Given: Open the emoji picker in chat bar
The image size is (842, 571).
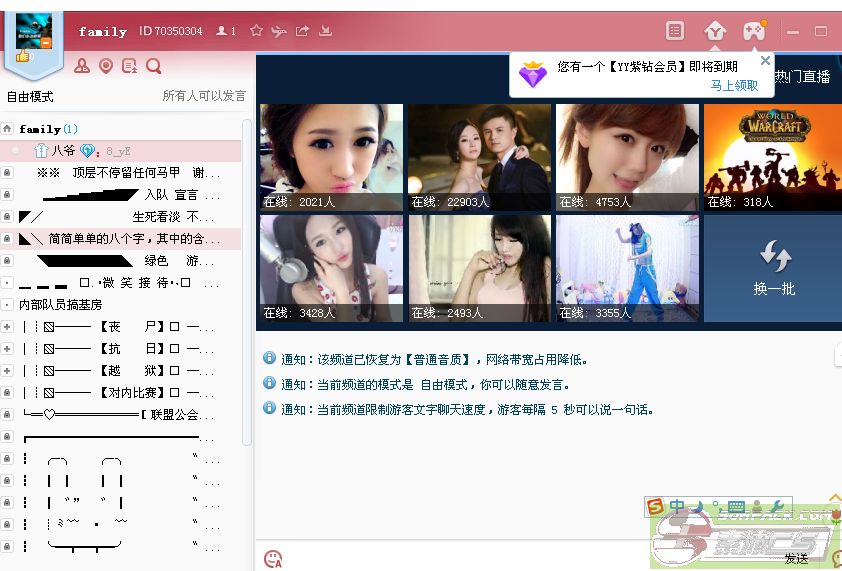Looking at the screenshot, I should point(272,559).
